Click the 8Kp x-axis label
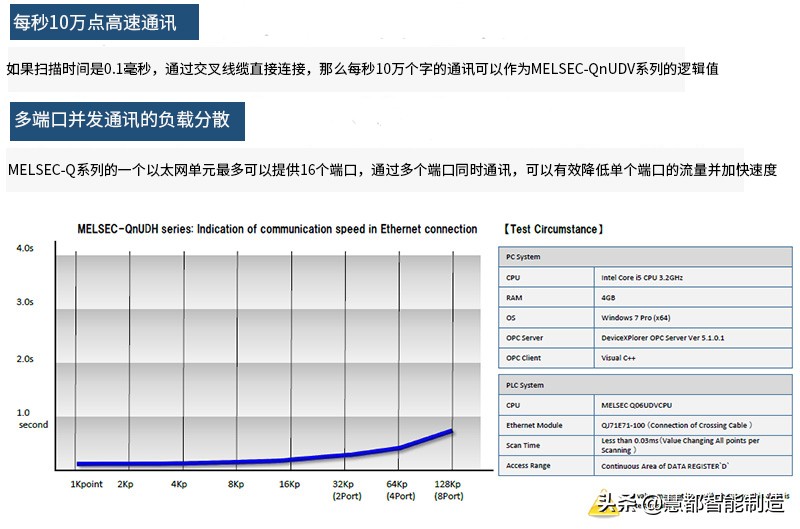800x529 pixels. (x=236, y=484)
